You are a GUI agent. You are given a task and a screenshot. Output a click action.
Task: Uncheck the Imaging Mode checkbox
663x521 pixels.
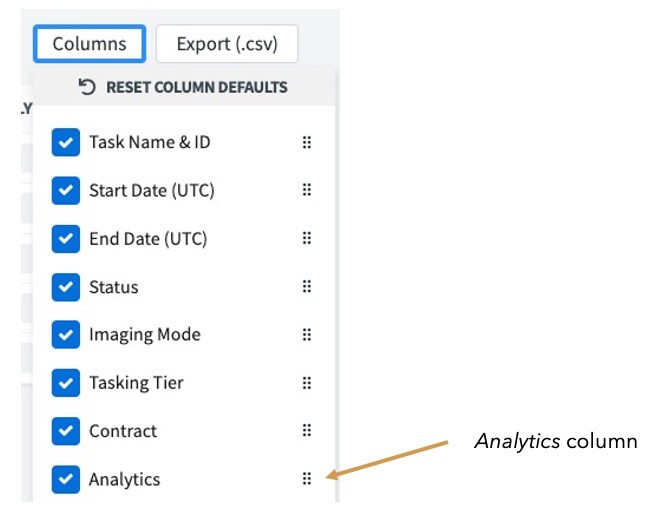[65, 335]
